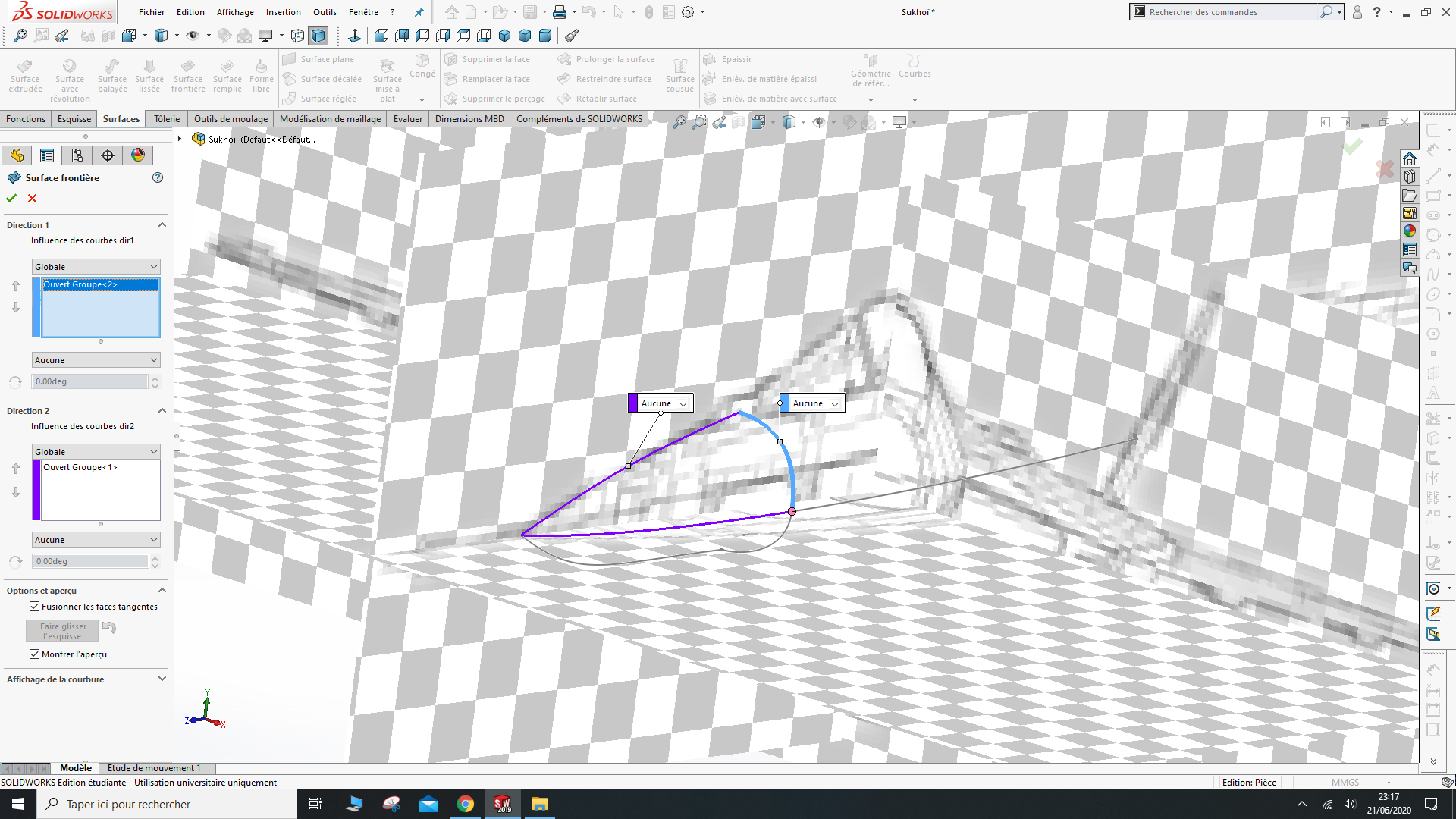
Task: Open the ConfigurationManager tab icon
Action: pos(77,155)
